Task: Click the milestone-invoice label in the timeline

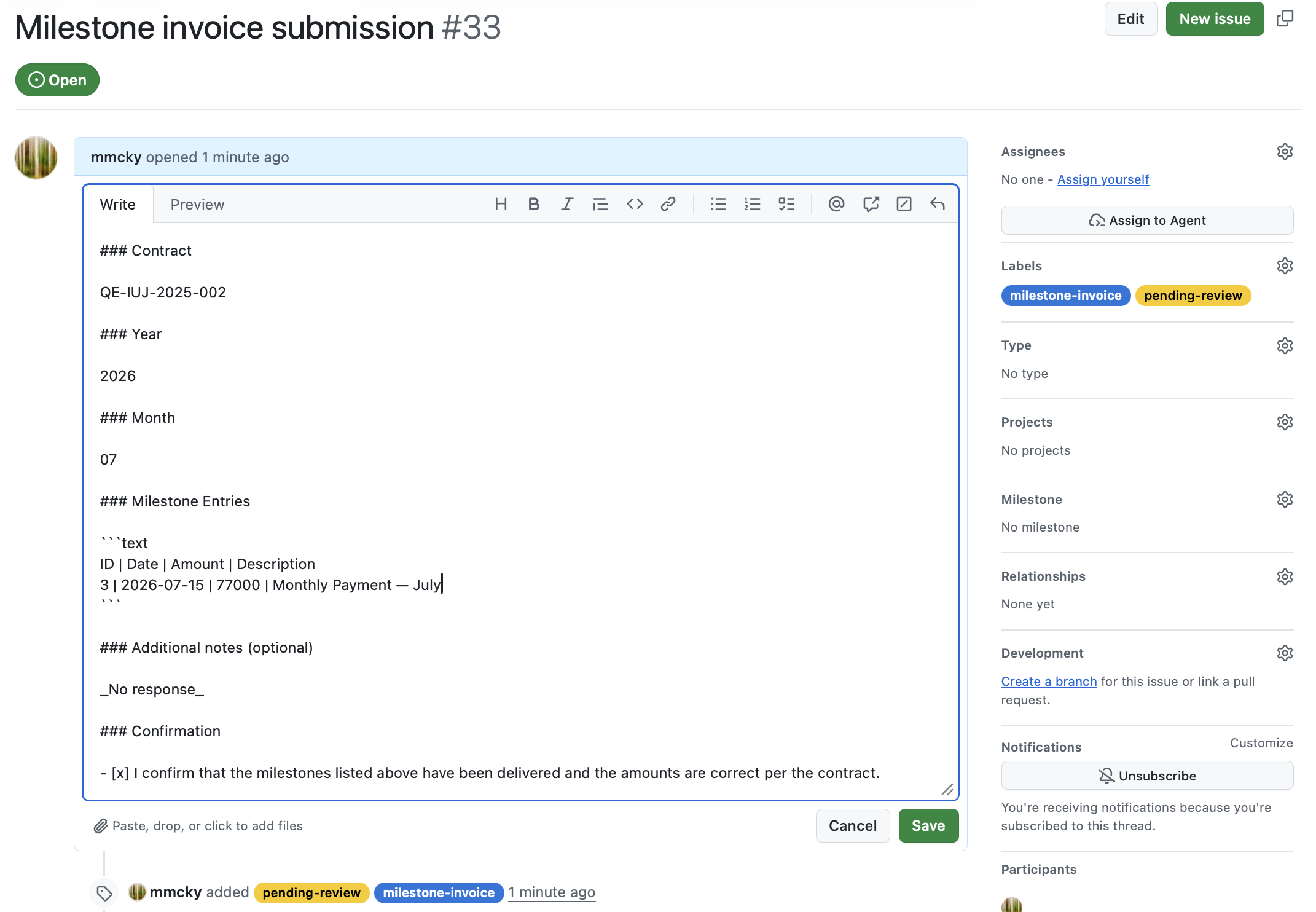Action: tap(439, 893)
